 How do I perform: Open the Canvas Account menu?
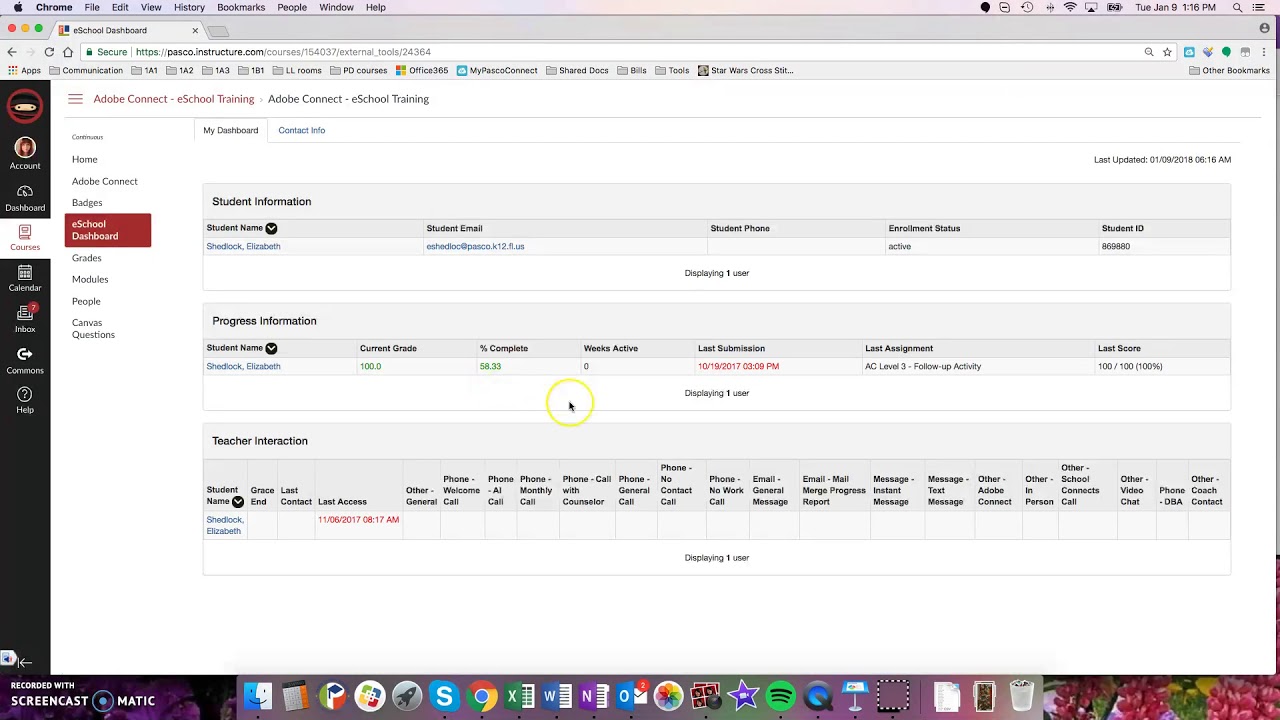coord(25,154)
